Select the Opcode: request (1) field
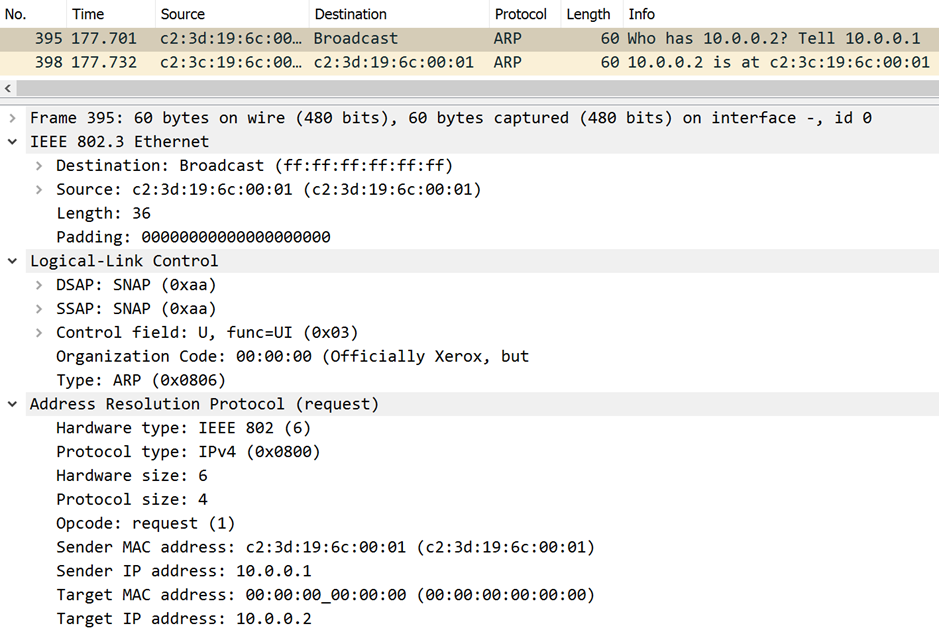The image size is (939, 630). point(145,524)
